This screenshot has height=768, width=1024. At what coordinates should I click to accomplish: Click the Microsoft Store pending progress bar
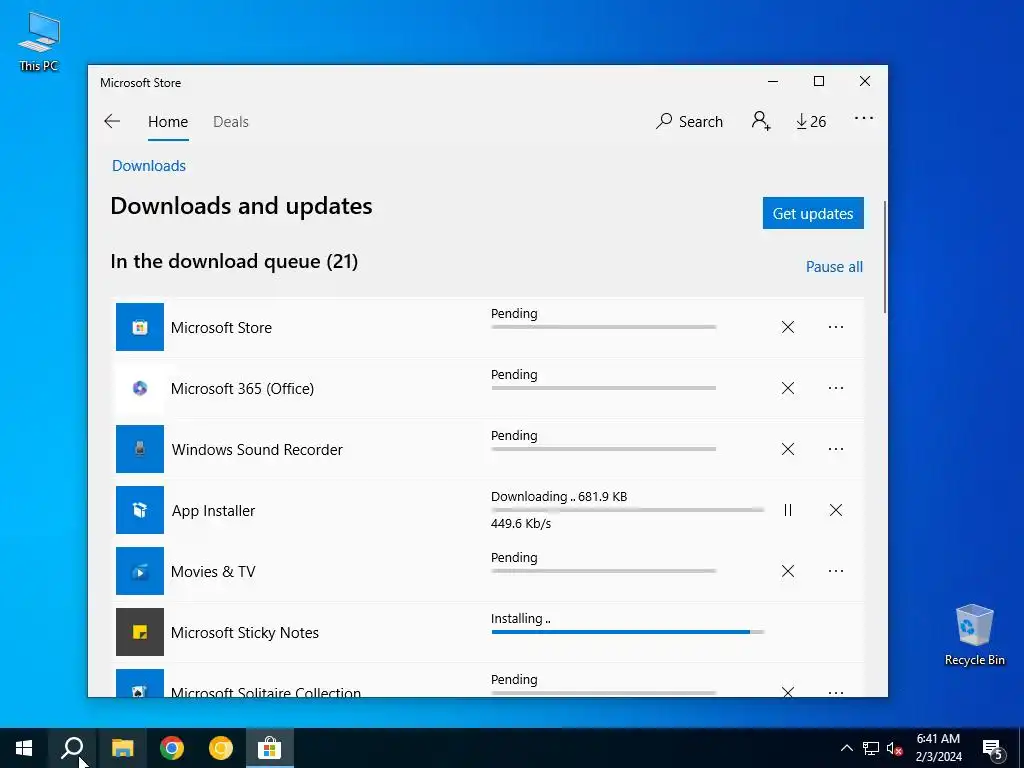tap(603, 327)
